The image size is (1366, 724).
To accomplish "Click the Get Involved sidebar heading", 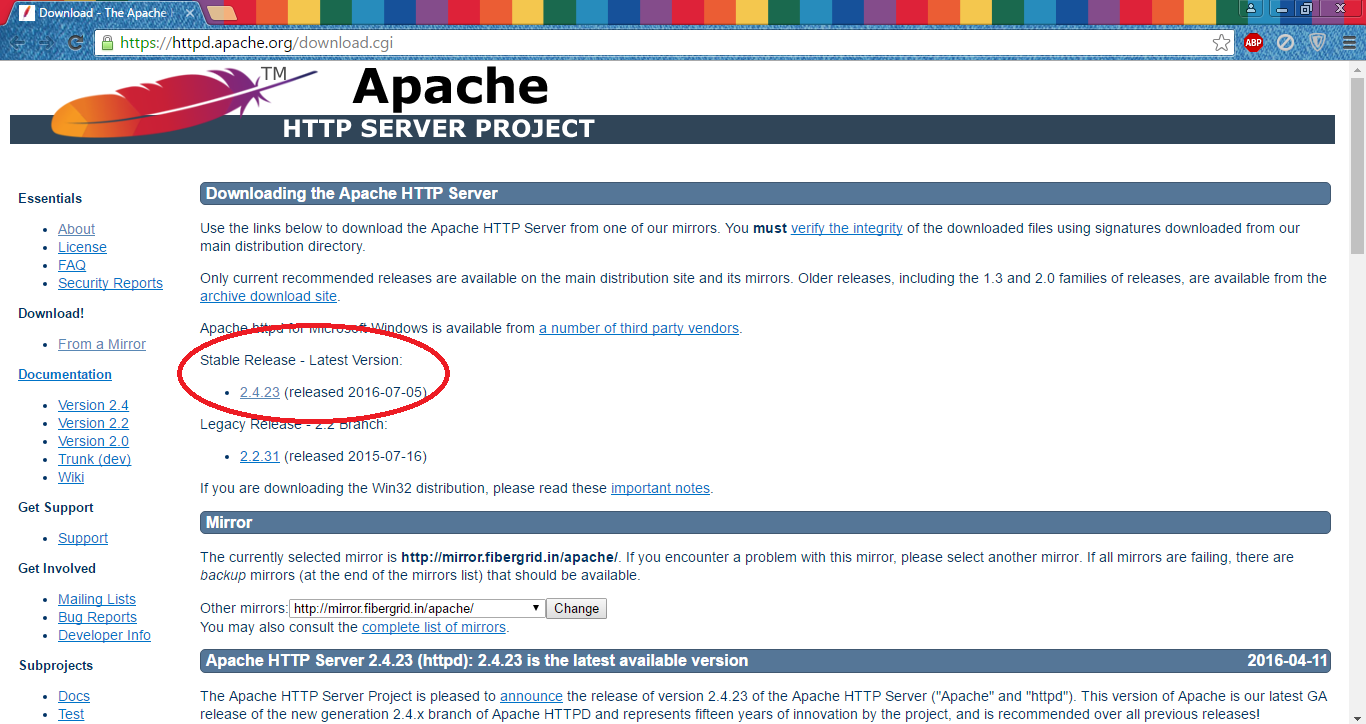I will [x=57, y=568].
